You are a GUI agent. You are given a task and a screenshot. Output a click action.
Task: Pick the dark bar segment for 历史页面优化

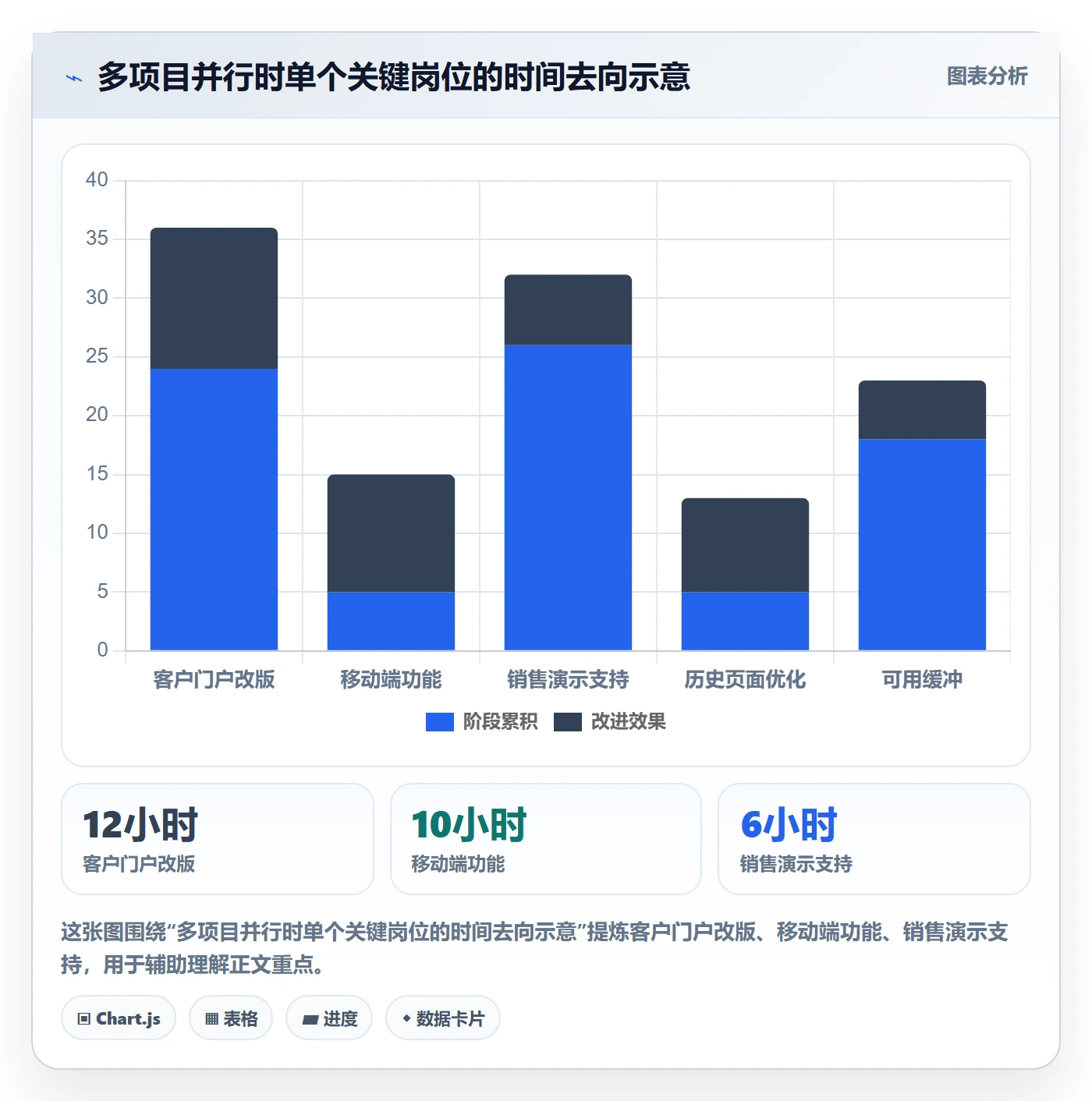[x=745, y=545]
